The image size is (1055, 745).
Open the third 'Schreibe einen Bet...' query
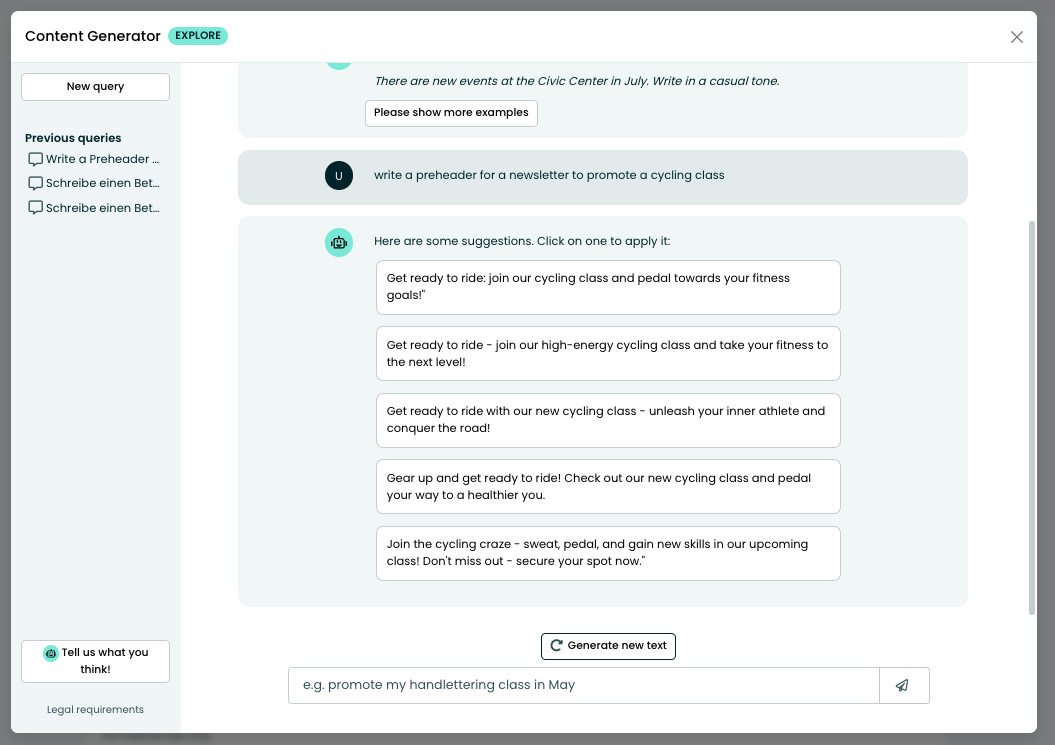point(102,208)
